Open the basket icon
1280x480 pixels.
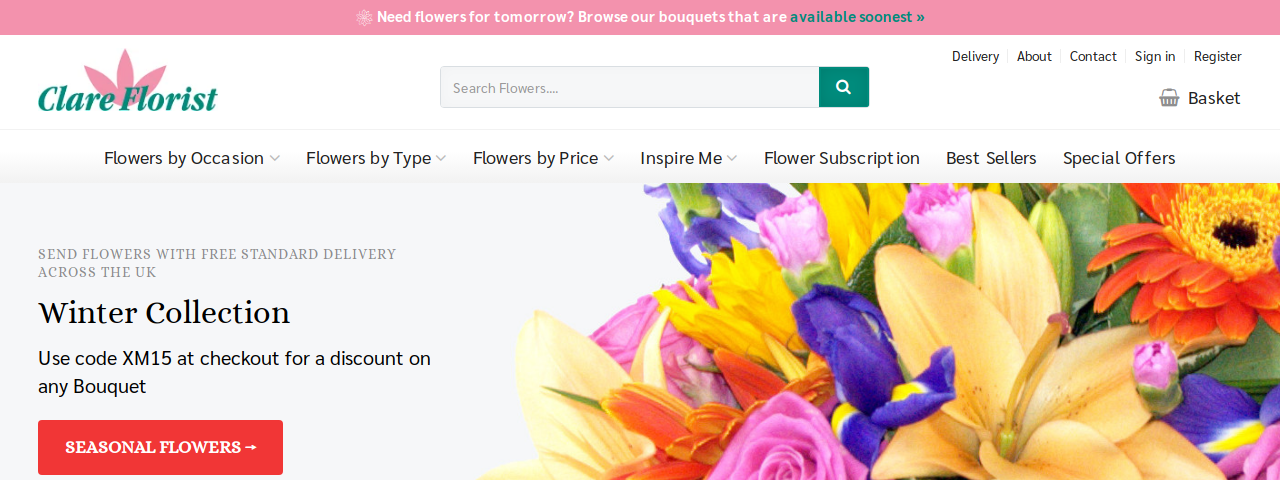1169,97
